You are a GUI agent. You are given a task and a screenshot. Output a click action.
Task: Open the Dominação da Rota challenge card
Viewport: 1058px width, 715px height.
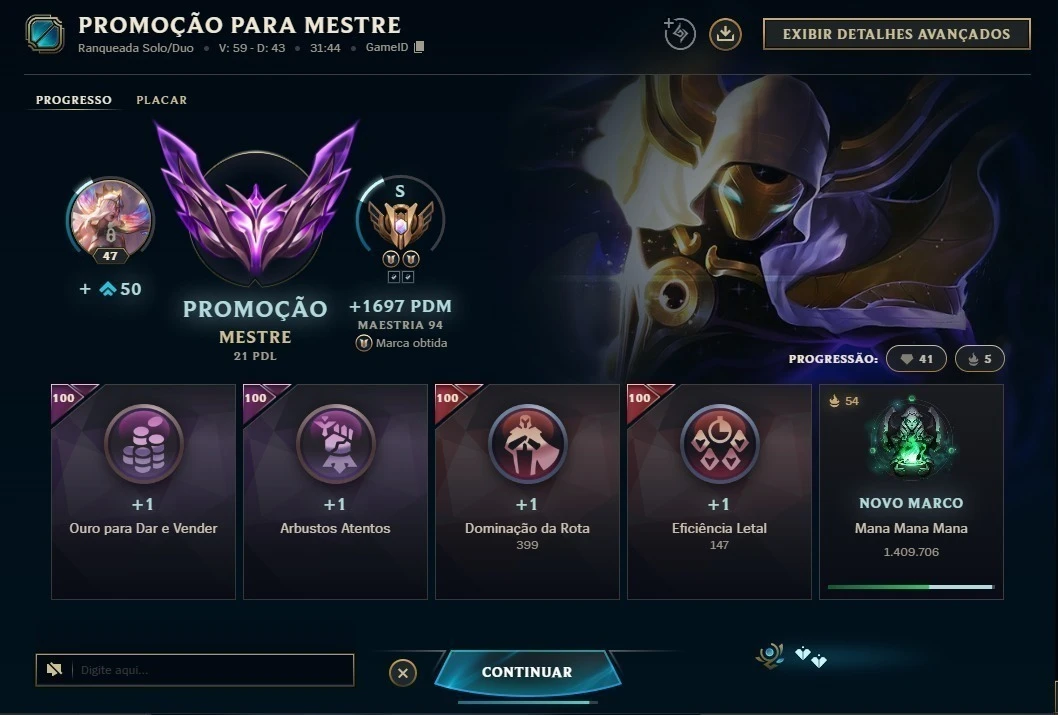[x=527, y=492]
